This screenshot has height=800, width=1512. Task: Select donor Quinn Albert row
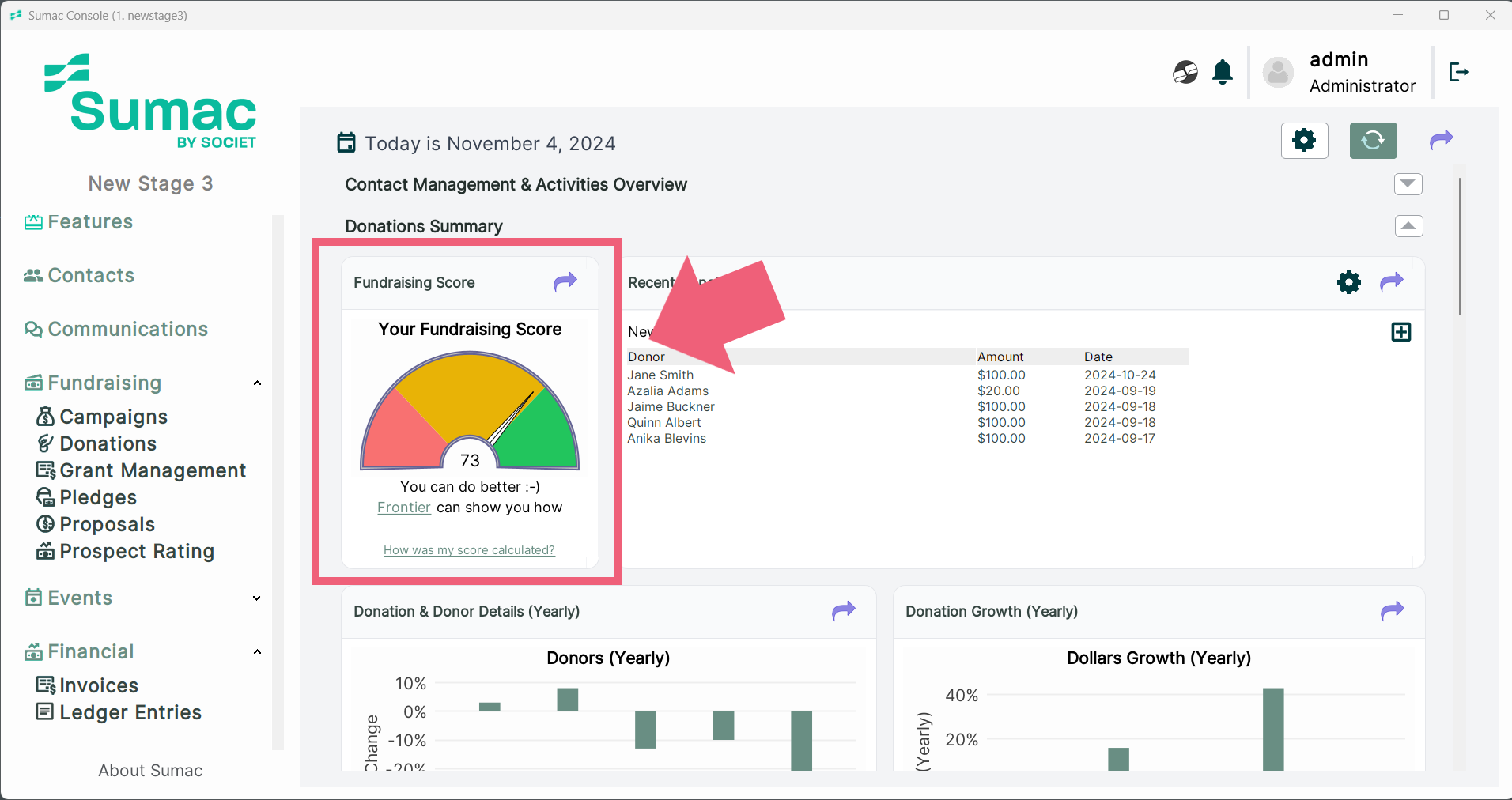pos(908,423)
